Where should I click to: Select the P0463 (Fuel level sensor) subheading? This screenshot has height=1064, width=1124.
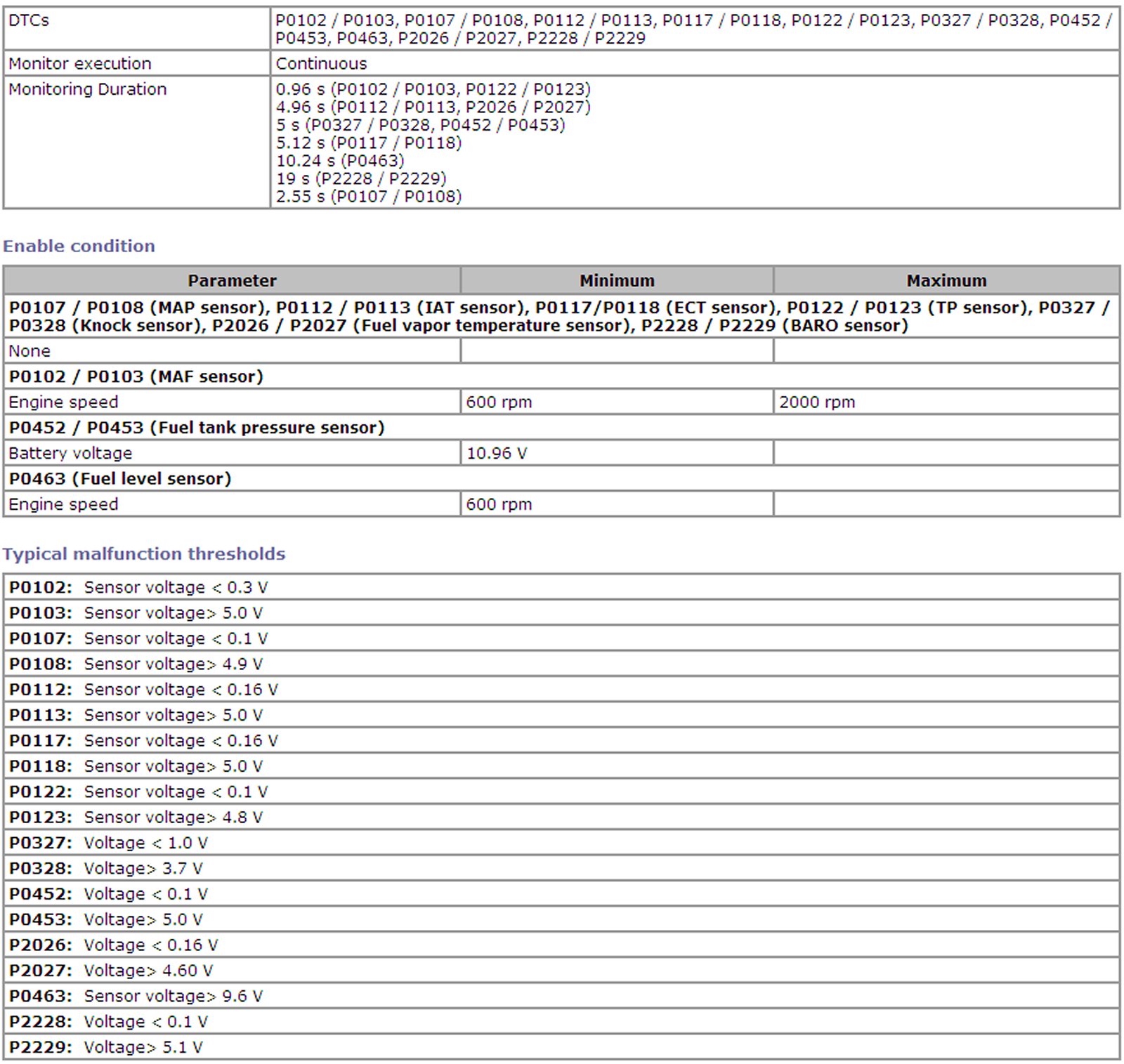click(x=120, y=479)
